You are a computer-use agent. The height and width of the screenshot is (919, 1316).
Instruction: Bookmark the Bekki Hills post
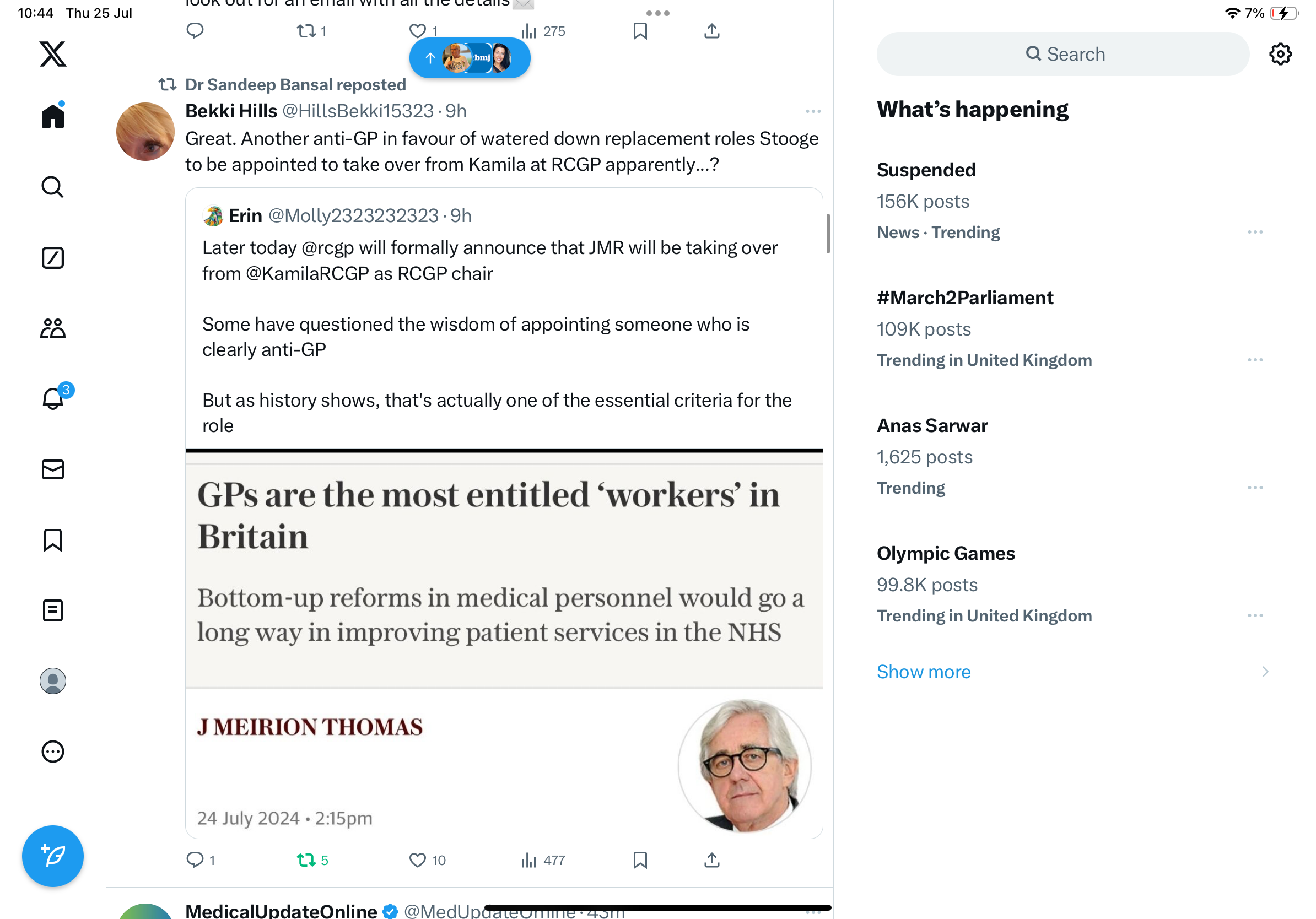click(640, 859)
